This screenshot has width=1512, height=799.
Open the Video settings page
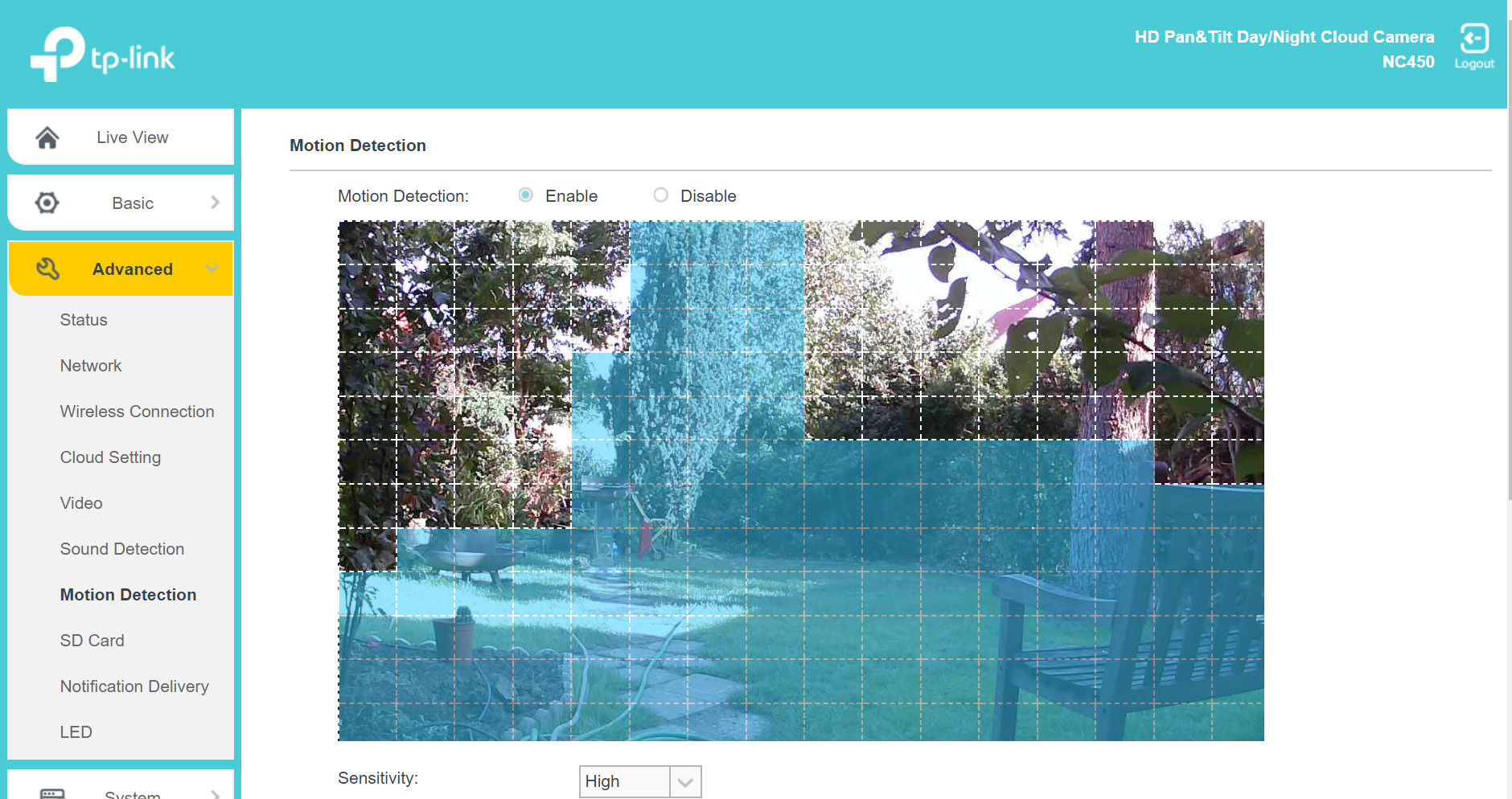(x=81, y=503)
